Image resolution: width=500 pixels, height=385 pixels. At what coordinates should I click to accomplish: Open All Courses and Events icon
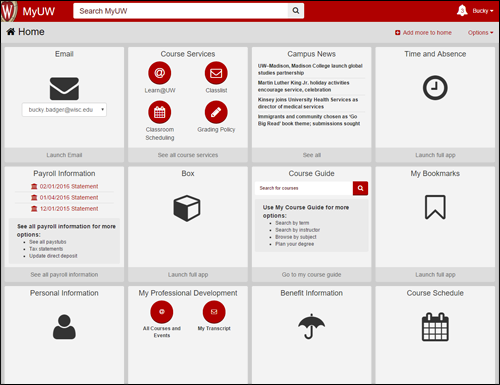(162, 312)
